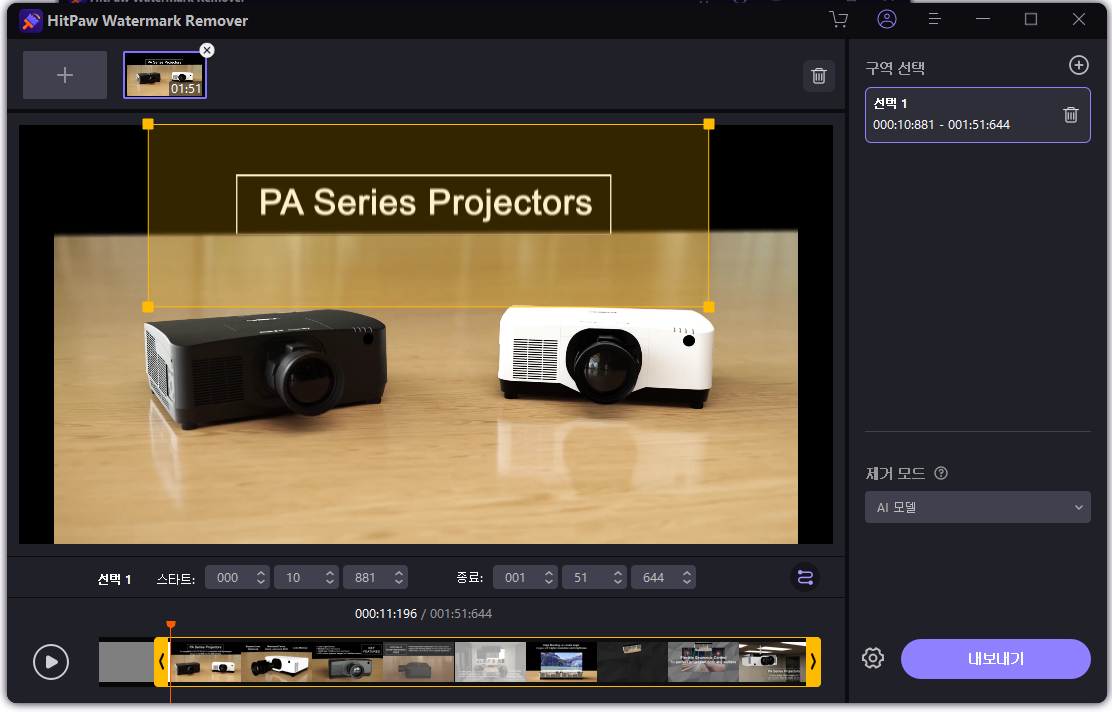
Task: Edit start milliseconds field 881
Action: (x=367, y=577)
